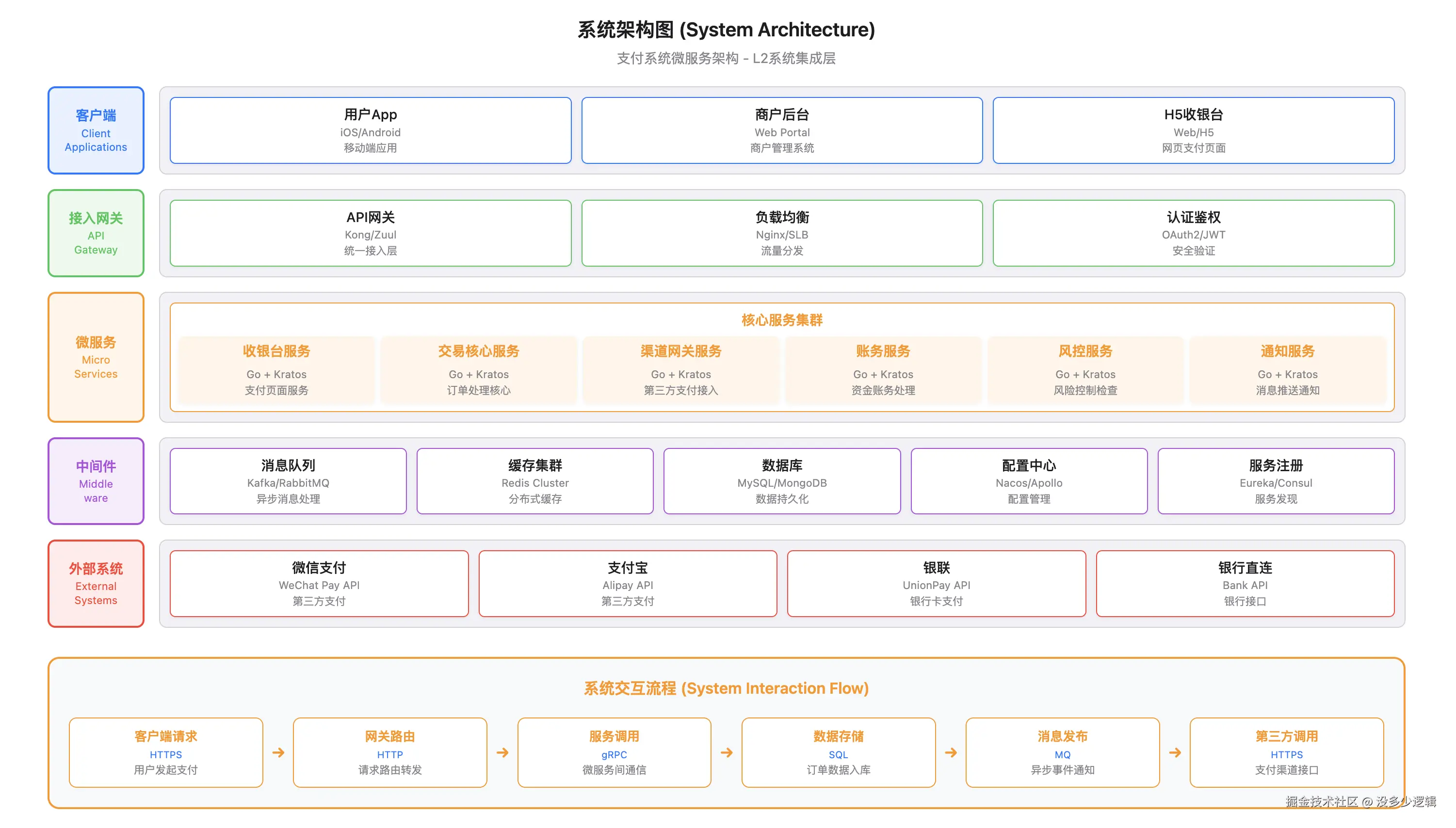Viewport: 1456px width, 828px height.
Task: Click the 消息队列 Kafka/RabbitMQ box
Action: 288,481
